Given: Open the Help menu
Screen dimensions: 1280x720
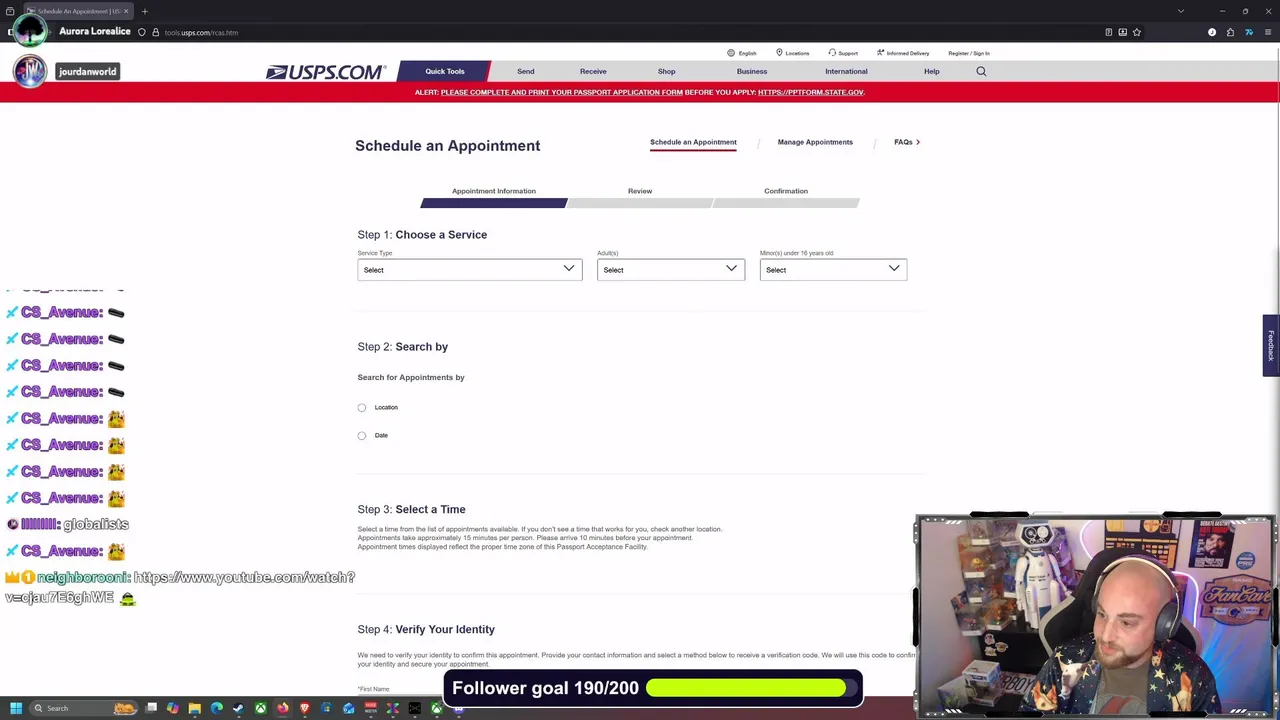Looking at the screenshot, I should pyautogui.click(x=931, y=71).
